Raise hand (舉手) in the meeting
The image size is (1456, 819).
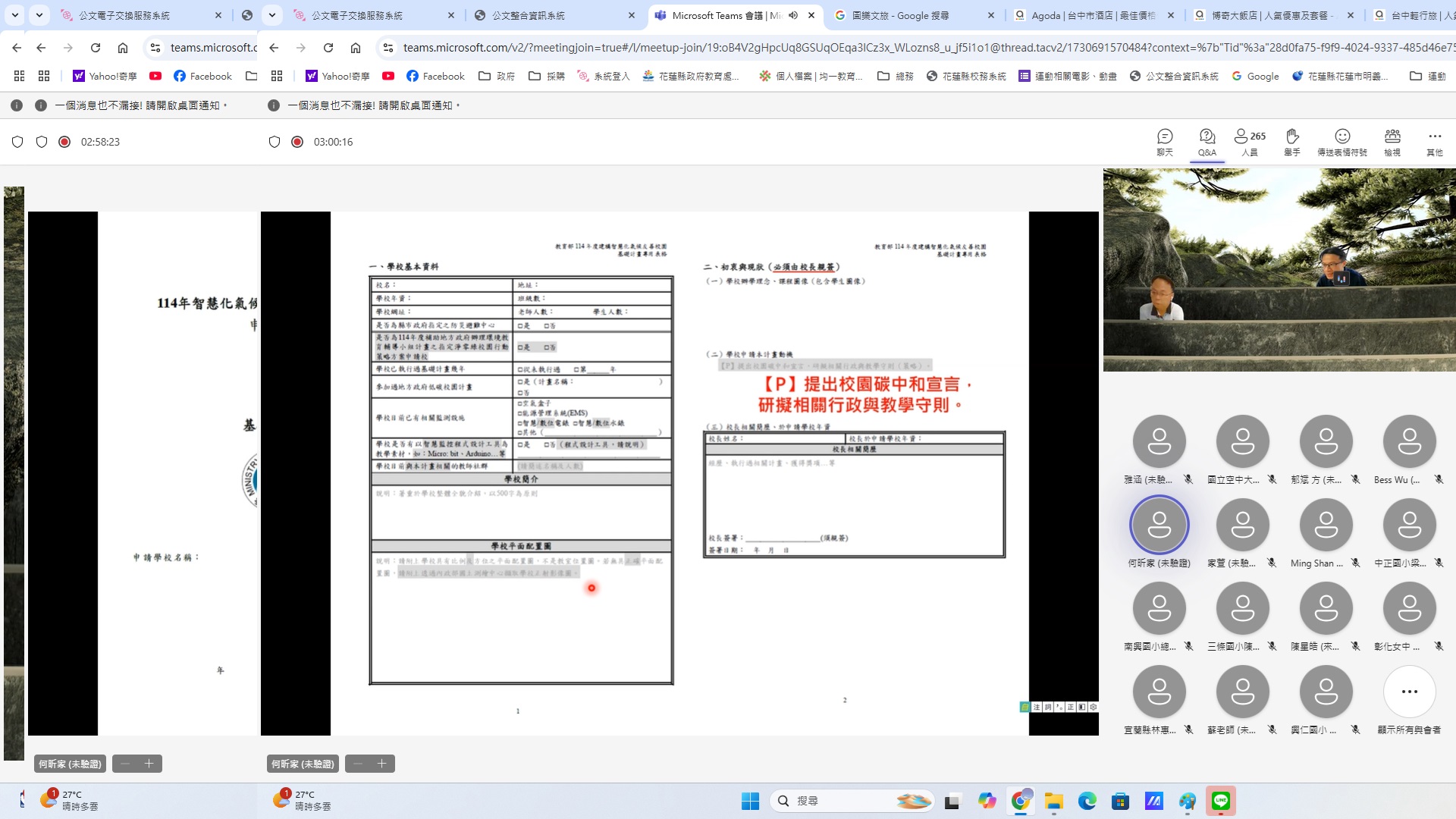tap(1291, 142)
